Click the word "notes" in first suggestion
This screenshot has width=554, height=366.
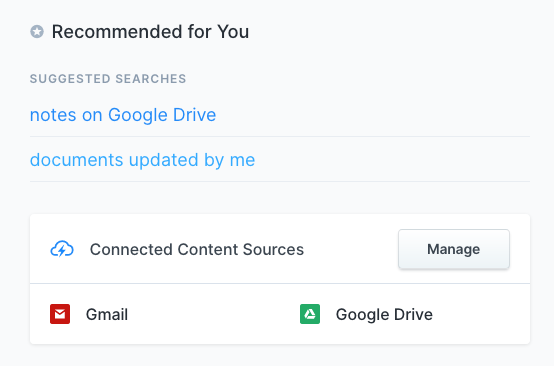pos(53,116)
